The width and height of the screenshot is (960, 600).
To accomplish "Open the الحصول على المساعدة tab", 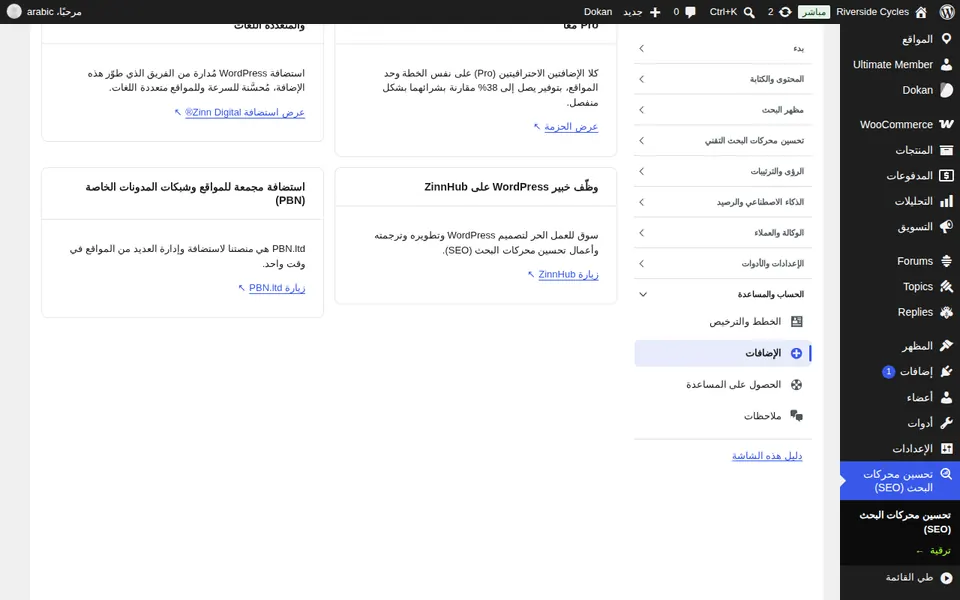I will coord(723,384).
